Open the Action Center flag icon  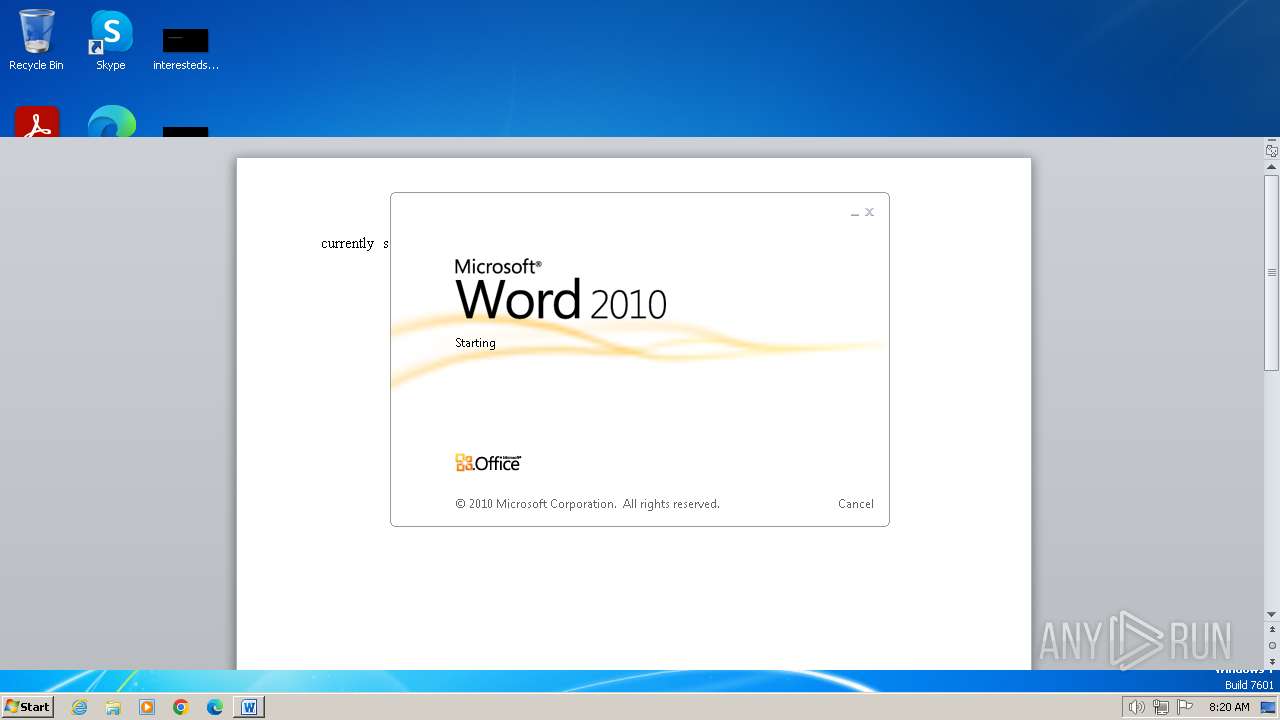click(1185, 707)
